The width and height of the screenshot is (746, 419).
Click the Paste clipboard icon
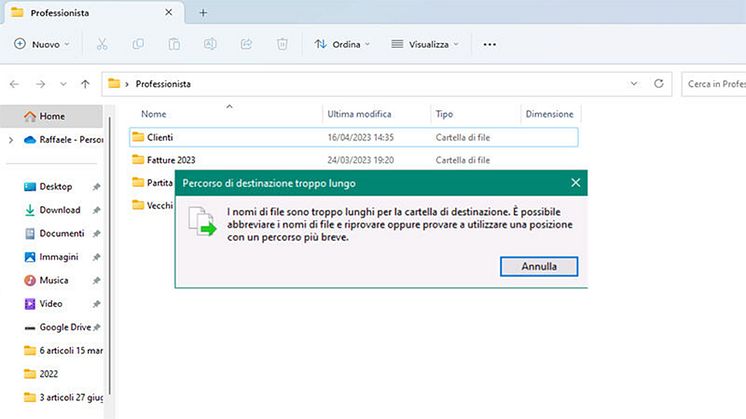click(x=174, y=44)
